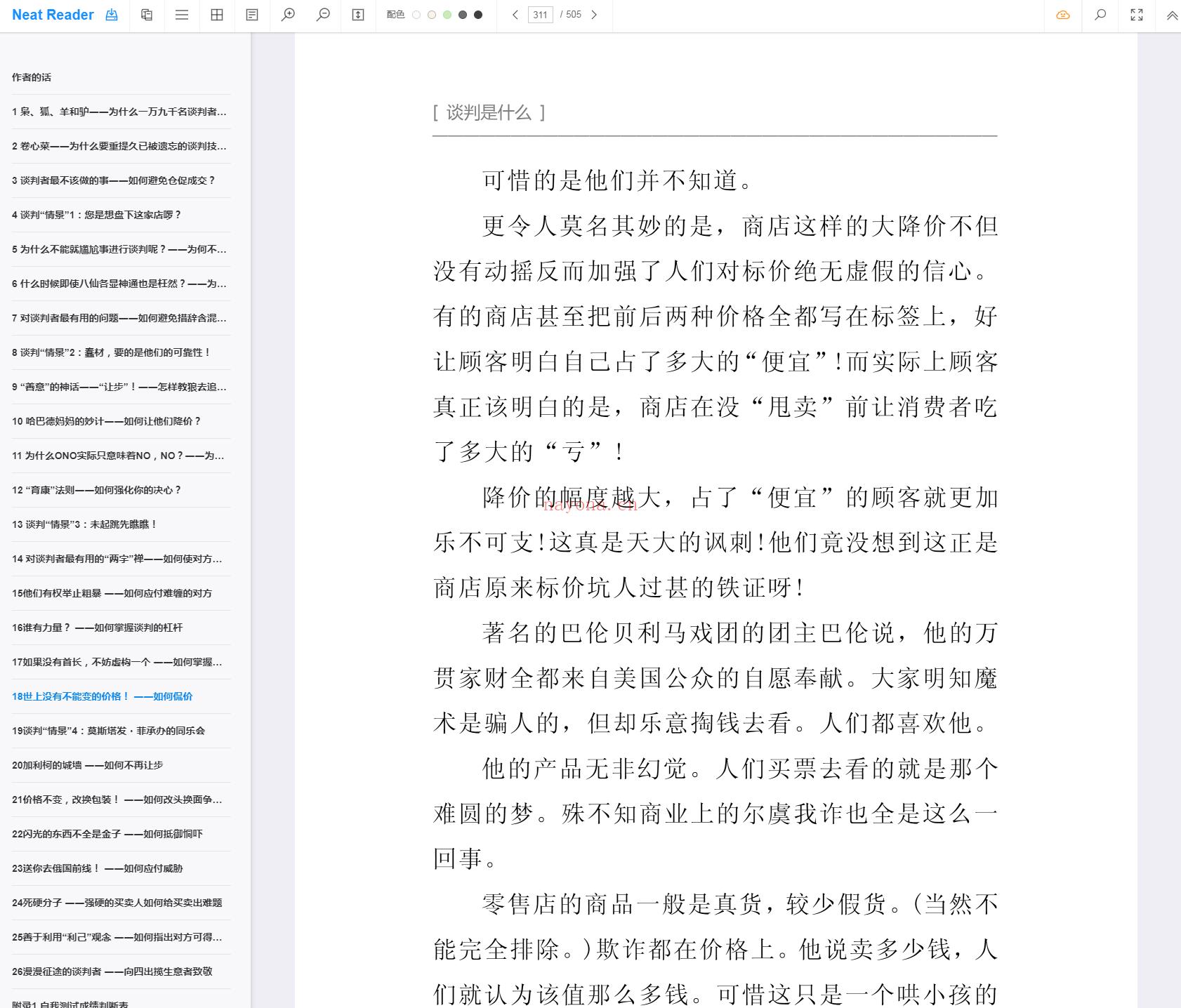The image size is (1181, 1008).
Task: Open chapter 24死硬分子
Action: [117, 903]
